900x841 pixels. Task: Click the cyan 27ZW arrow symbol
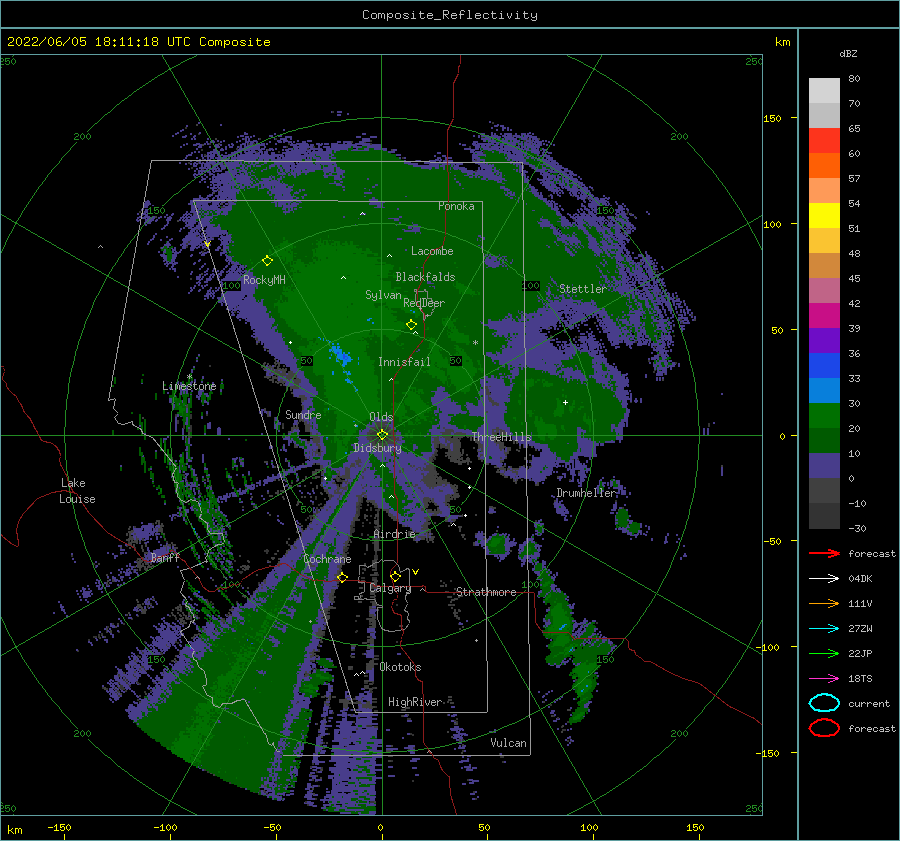[x=824, y=629]
